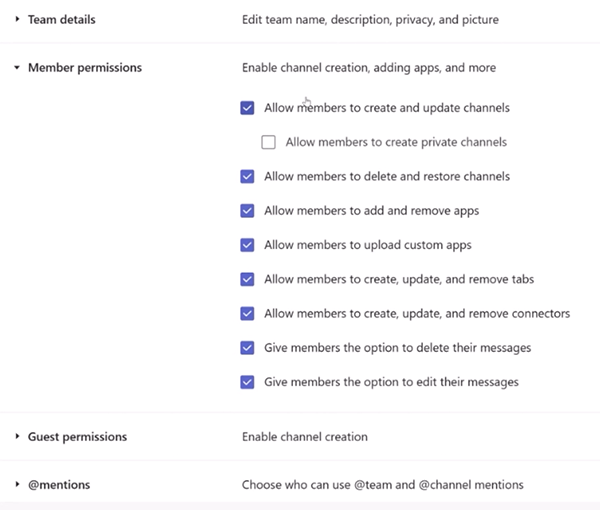This screenshot has height=510, width=600.
Task: Disable option to edit their messages
Action: point(247,382)
